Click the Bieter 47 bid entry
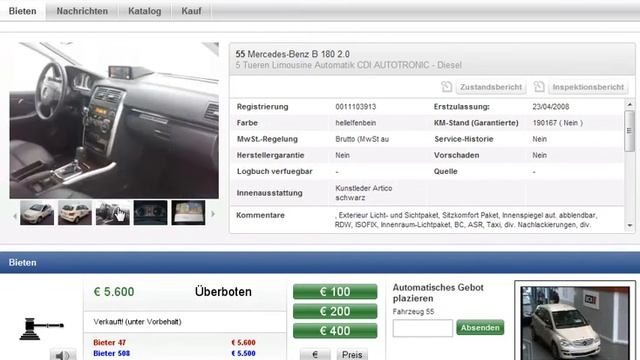This screenshot has height=360, width=640. pos(109,342)
